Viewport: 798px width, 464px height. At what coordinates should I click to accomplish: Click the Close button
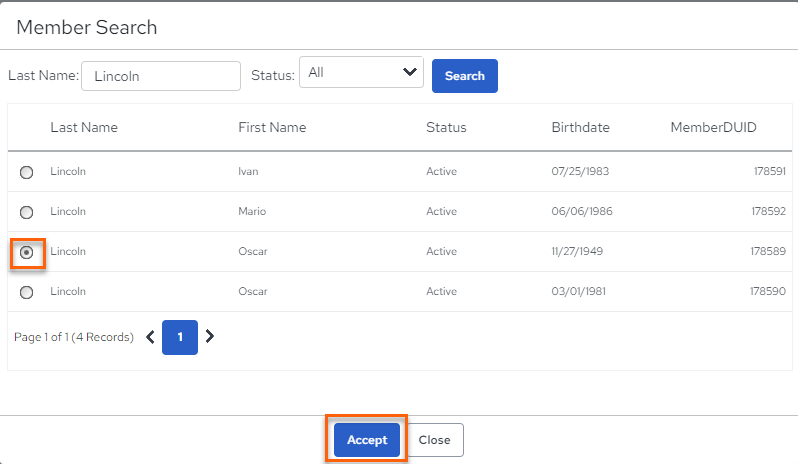(x=435, y=440)
